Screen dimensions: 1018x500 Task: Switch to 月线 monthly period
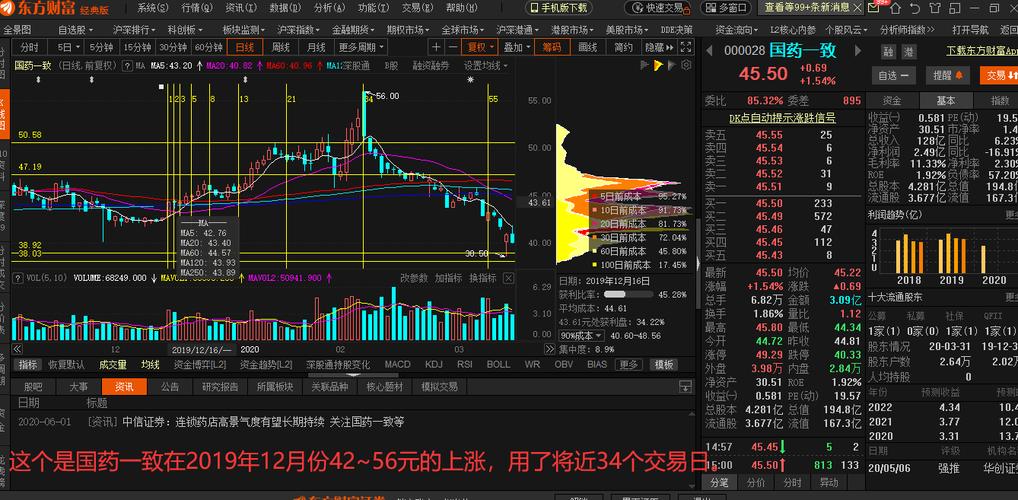pyautogui.click(x=316, y=47)
